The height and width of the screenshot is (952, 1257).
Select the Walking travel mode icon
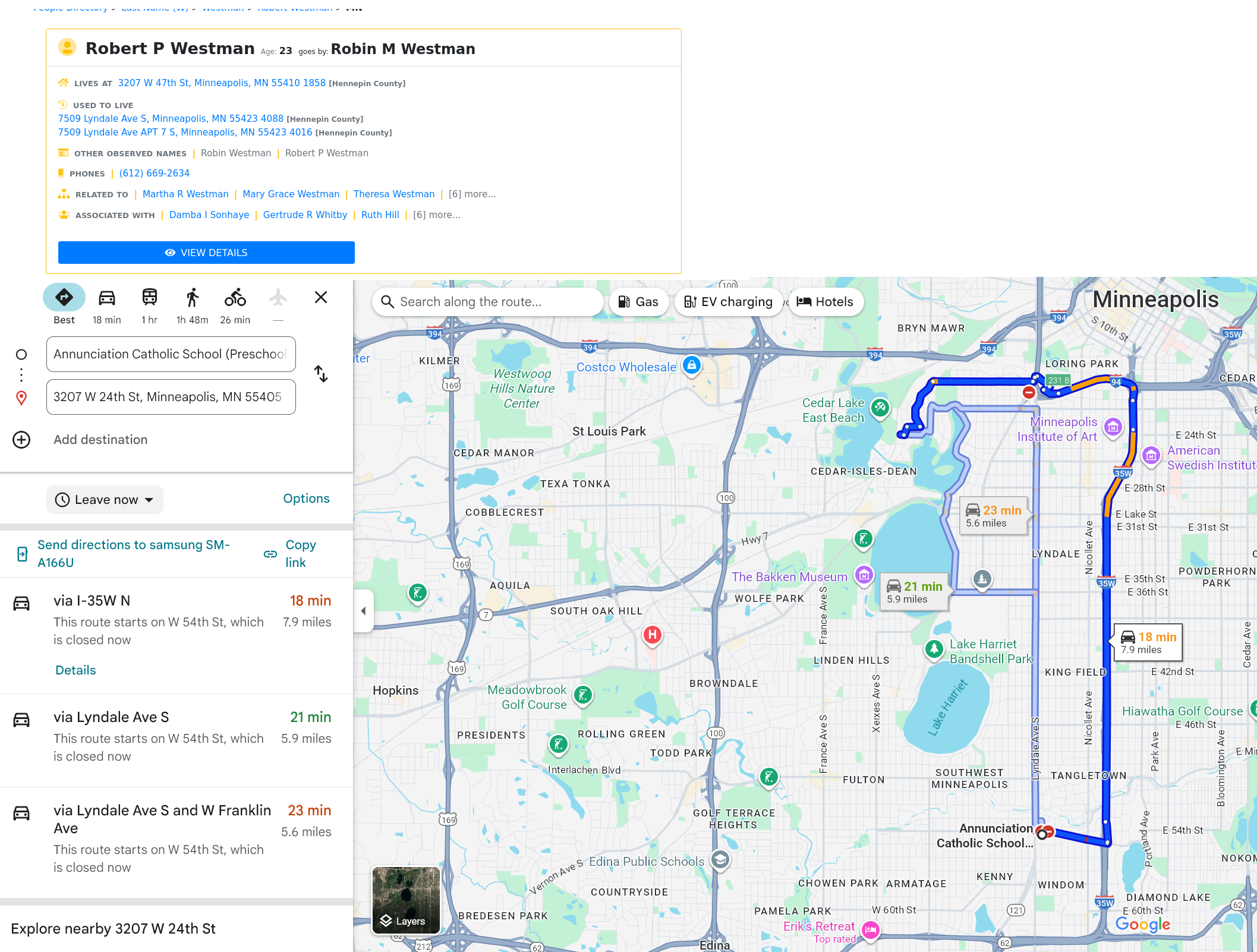click(192, 298)
